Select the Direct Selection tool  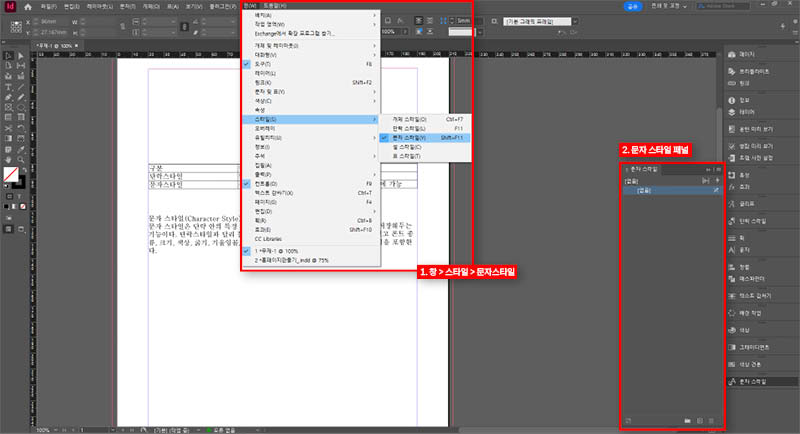pyautogui.click(x=21, y=56)
